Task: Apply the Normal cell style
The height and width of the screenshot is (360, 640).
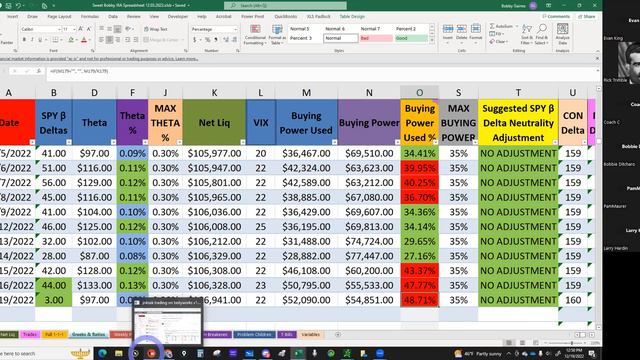Action: [x=340, y=38]
